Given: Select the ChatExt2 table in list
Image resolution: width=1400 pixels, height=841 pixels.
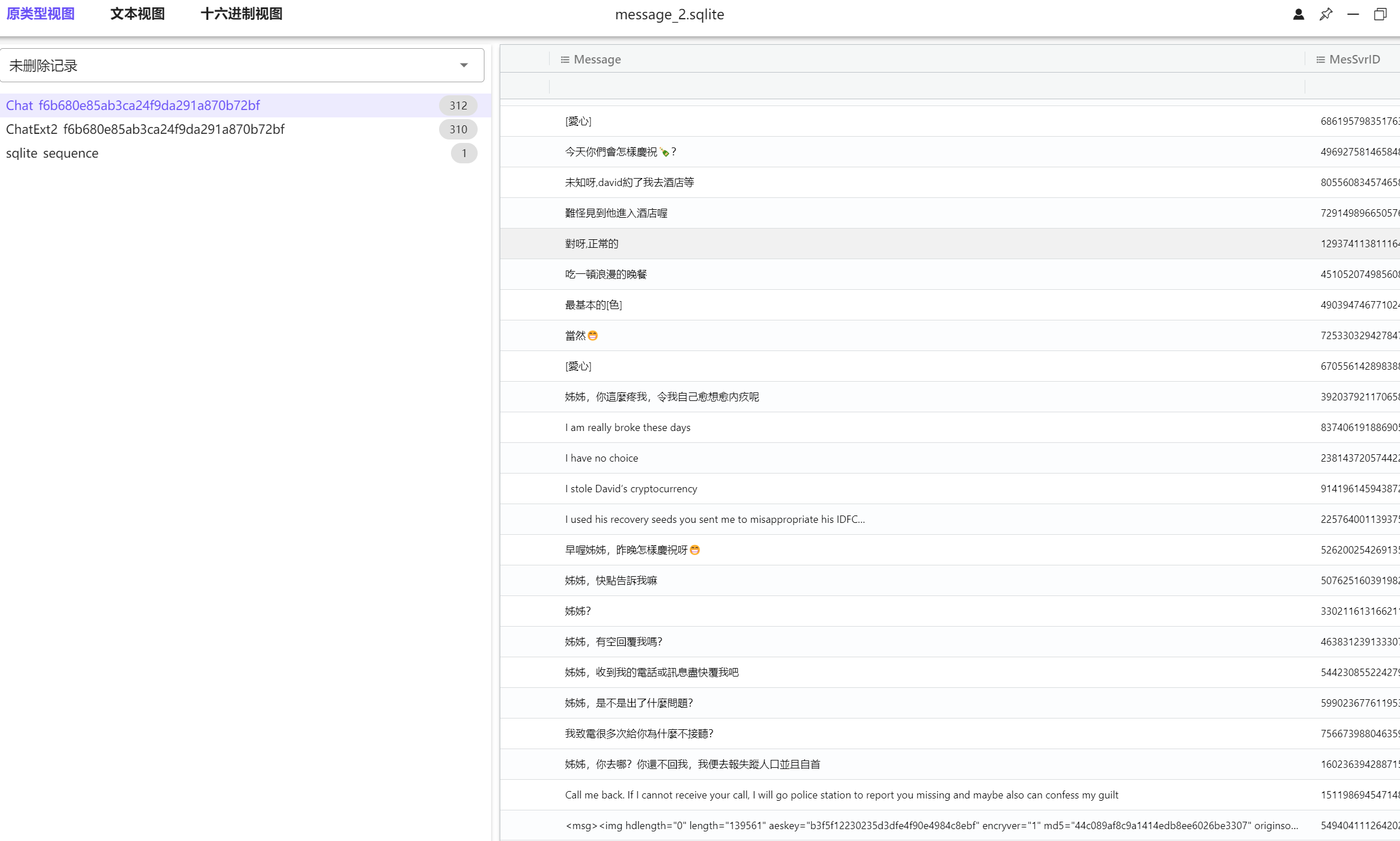Looking at the screenshot, I should coord(145,129).
